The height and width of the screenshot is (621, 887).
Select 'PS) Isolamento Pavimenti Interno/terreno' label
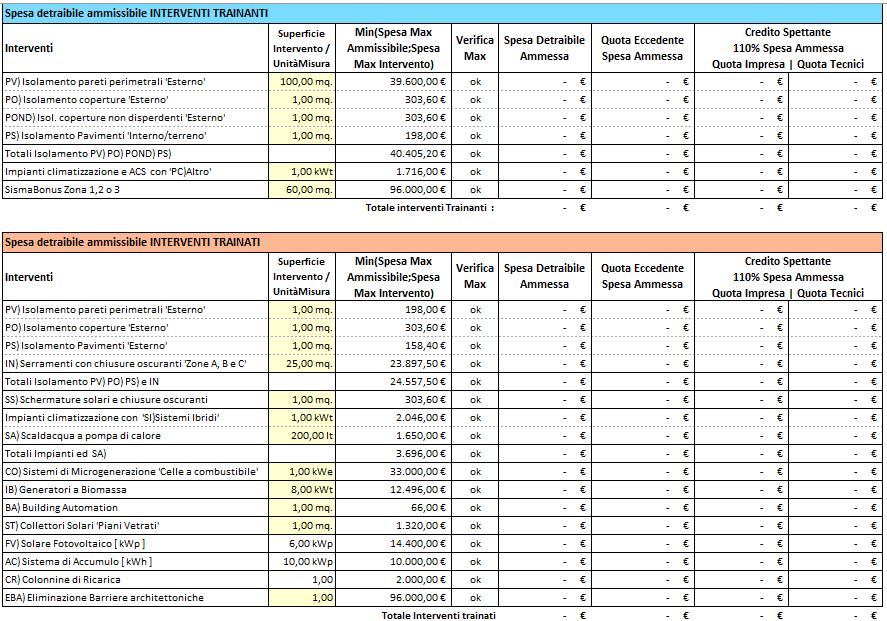(106, 136)
